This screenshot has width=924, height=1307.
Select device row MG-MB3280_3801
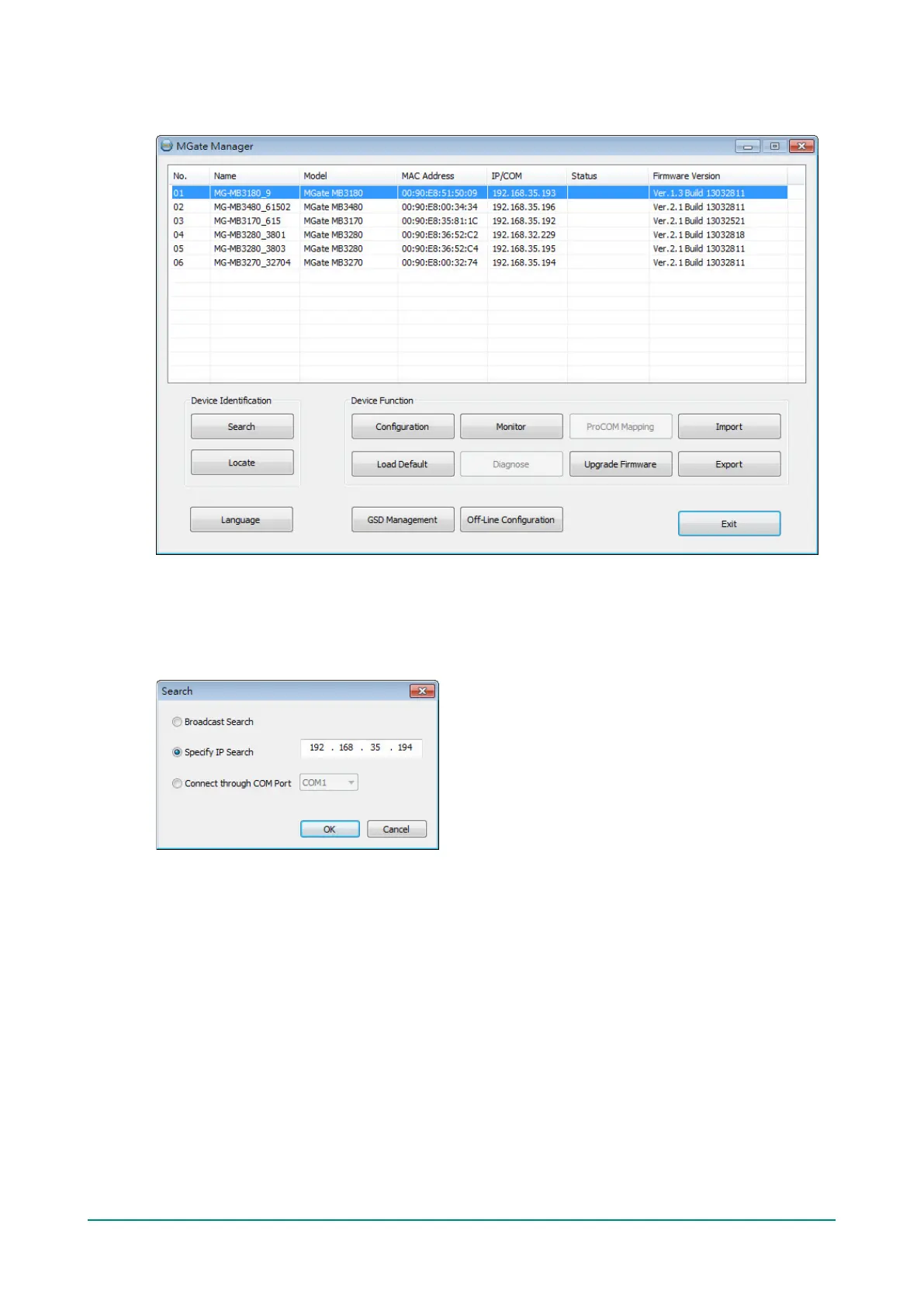(x=479, y=235)
